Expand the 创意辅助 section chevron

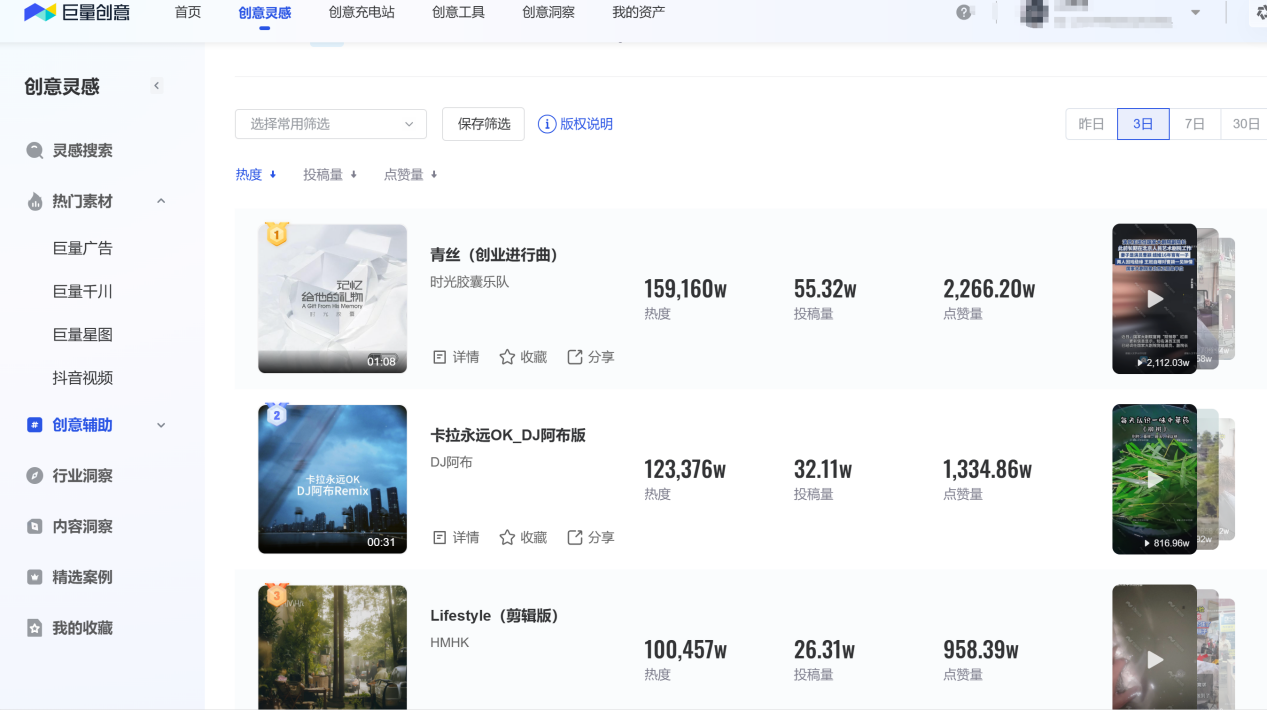pos(161,425)
